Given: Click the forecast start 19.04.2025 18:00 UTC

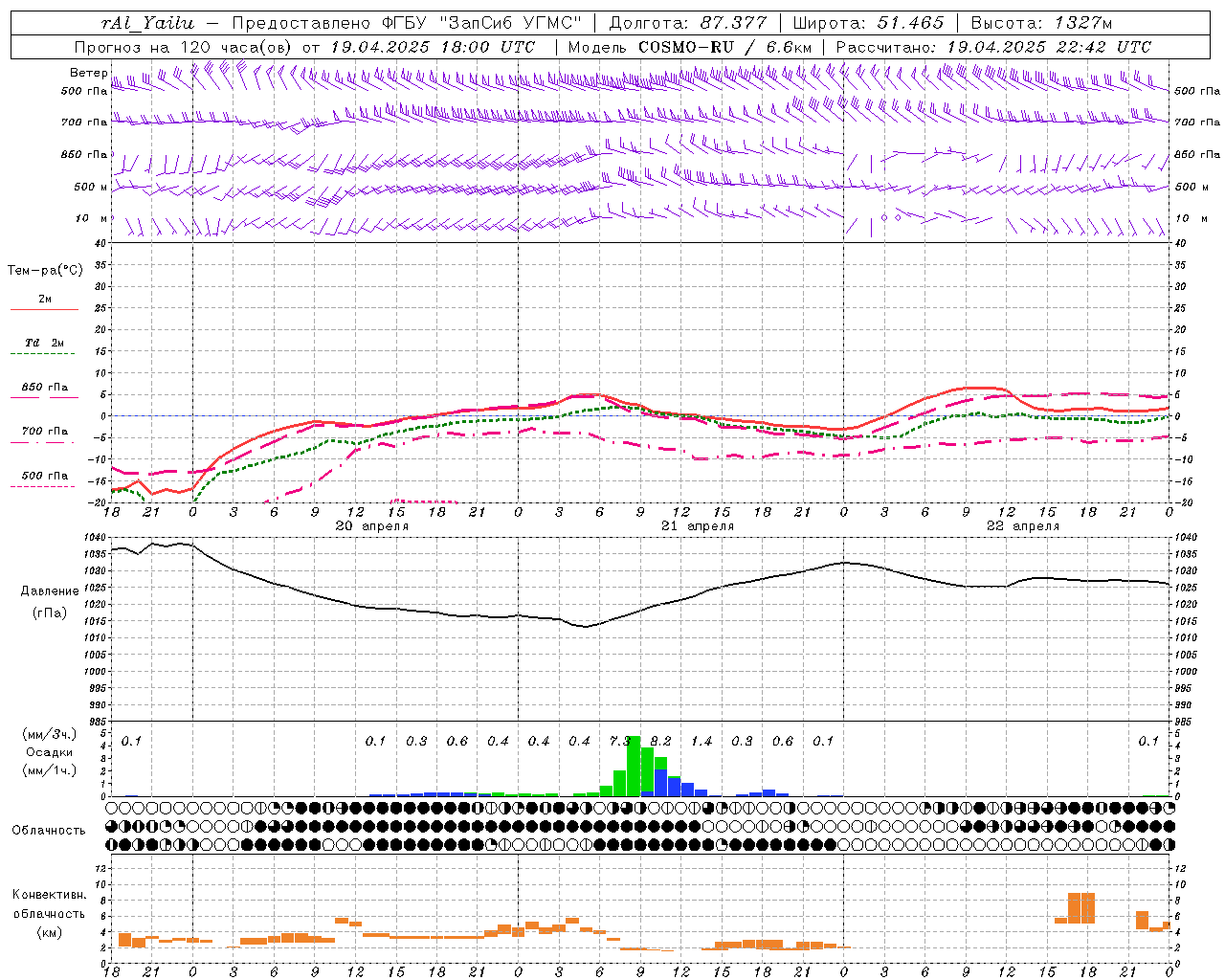Looking at the screenshot, I should pos(433,47).
